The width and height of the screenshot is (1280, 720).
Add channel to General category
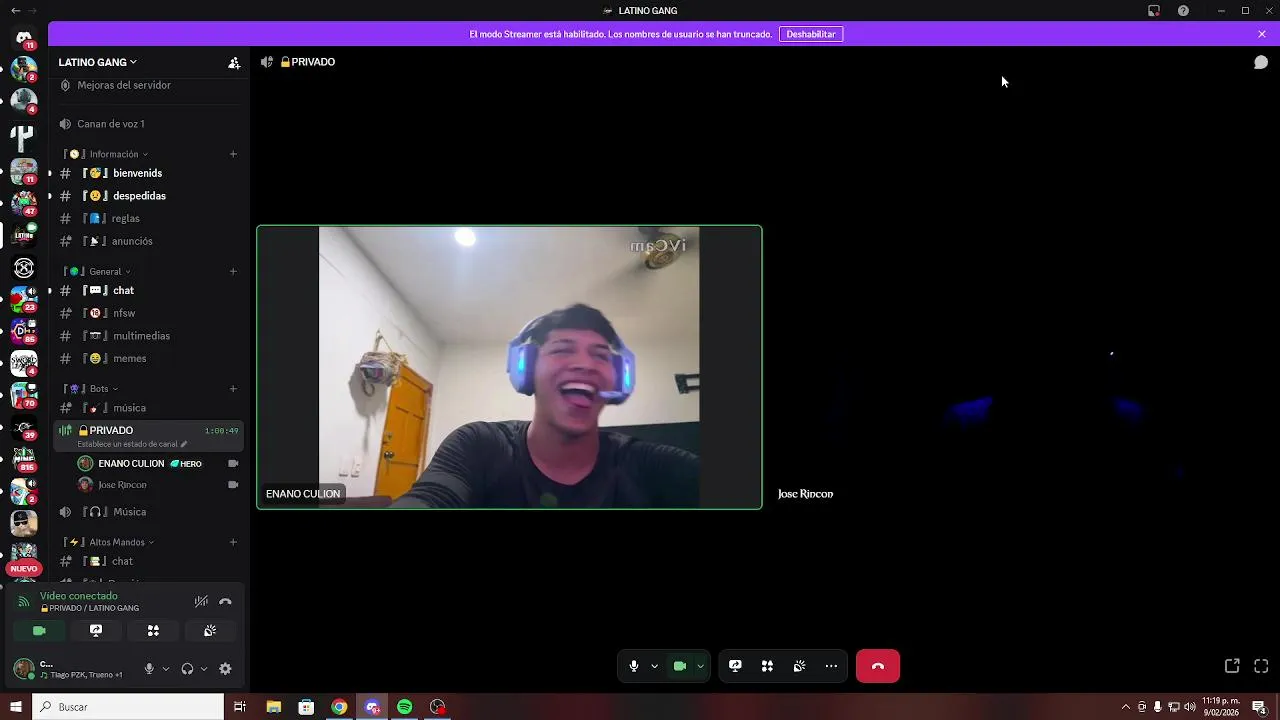click(x=233, y=271)
